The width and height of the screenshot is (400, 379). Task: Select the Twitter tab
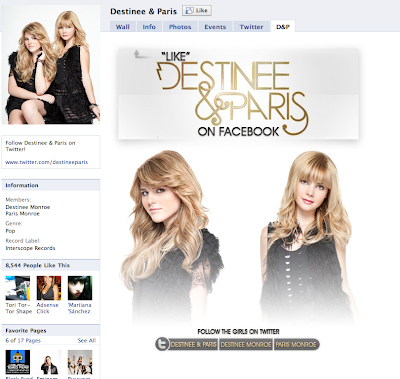tap(251, 27)
